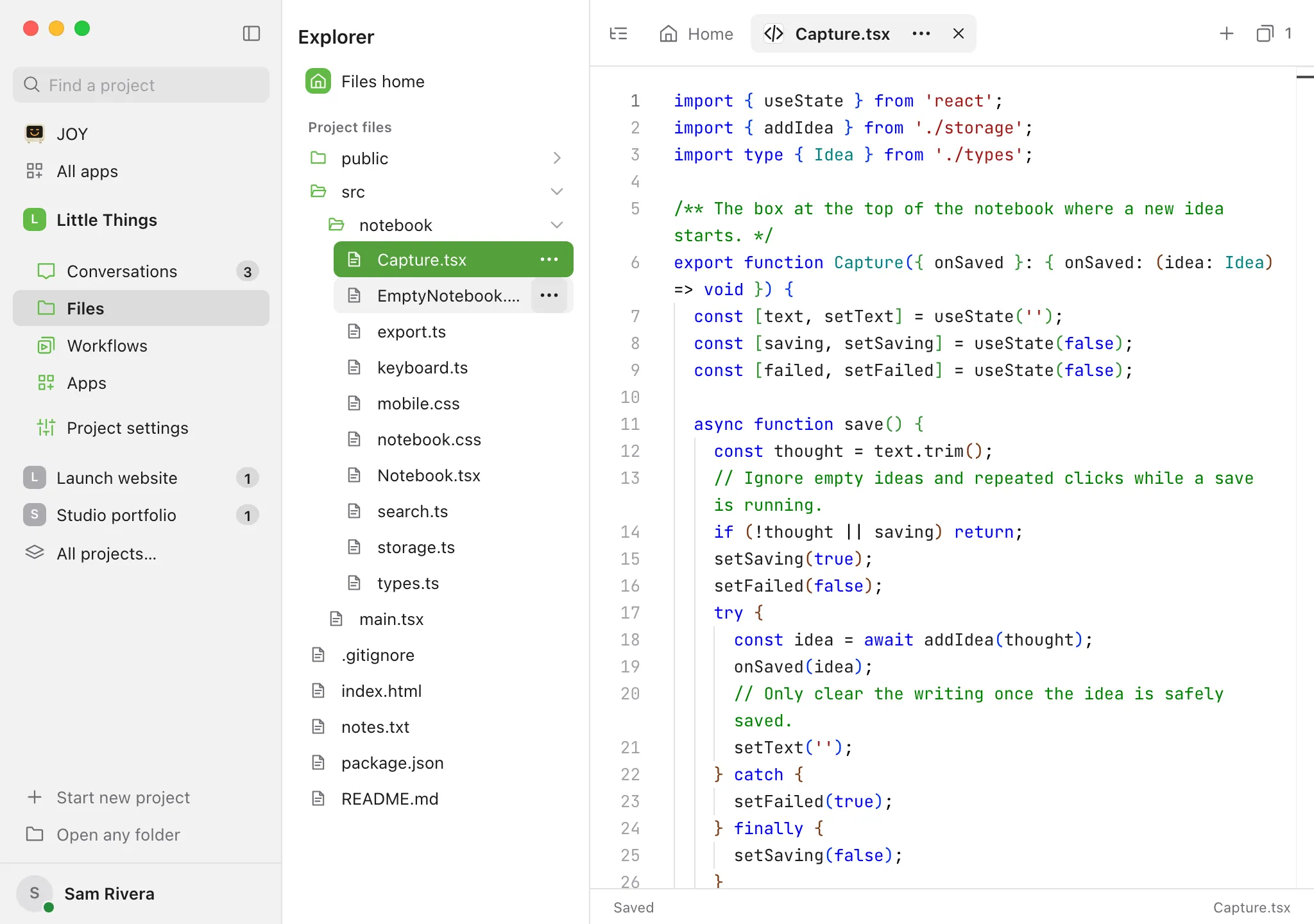Collapse the notebook folder chevron

click(x=557, y=225)
